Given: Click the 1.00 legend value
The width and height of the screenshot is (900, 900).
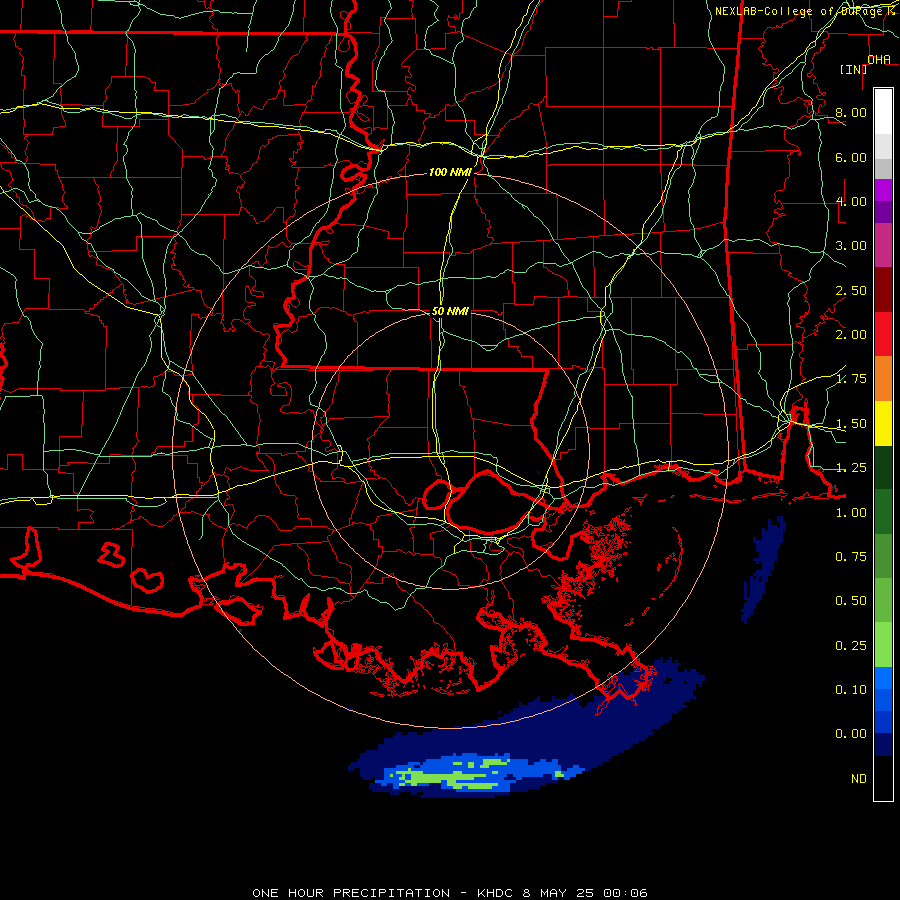Looking at the screenshot, I should (851, 513).
